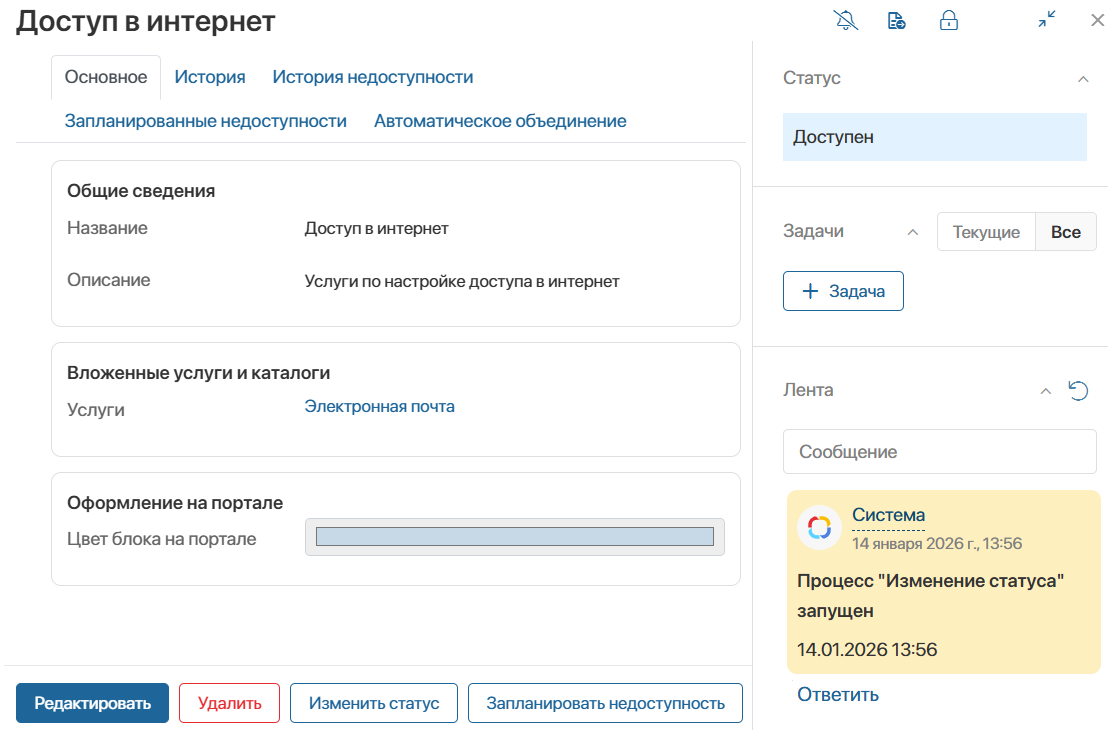
Task: Click the Изменить статус button
Action: [374, 703]
